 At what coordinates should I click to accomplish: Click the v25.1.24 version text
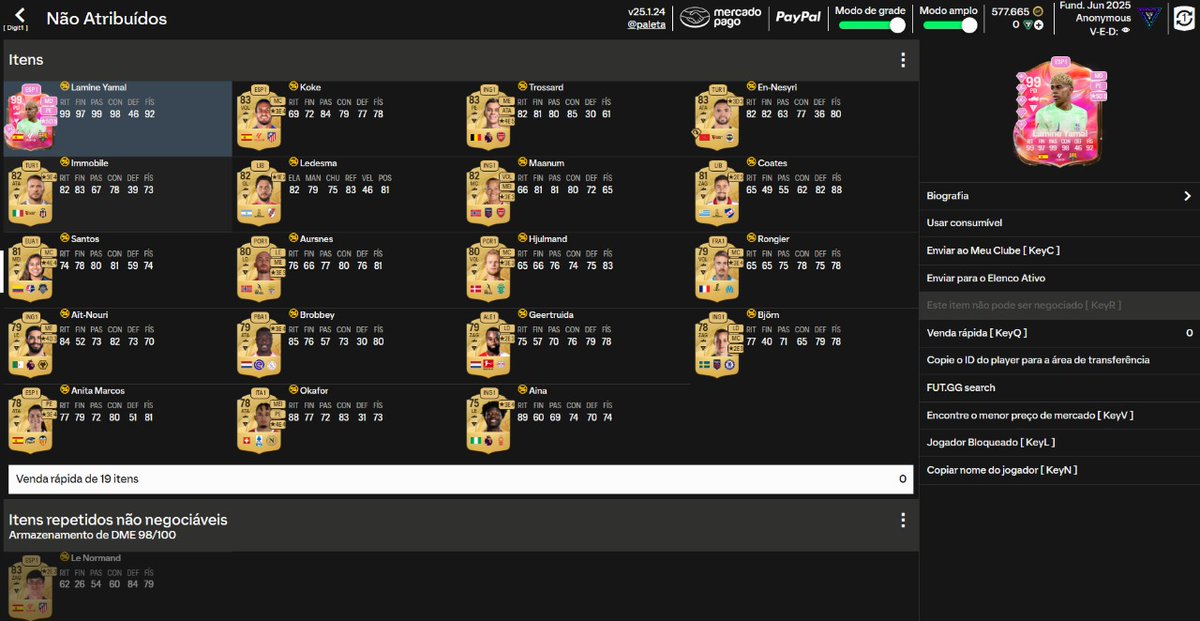coord(647,12)
